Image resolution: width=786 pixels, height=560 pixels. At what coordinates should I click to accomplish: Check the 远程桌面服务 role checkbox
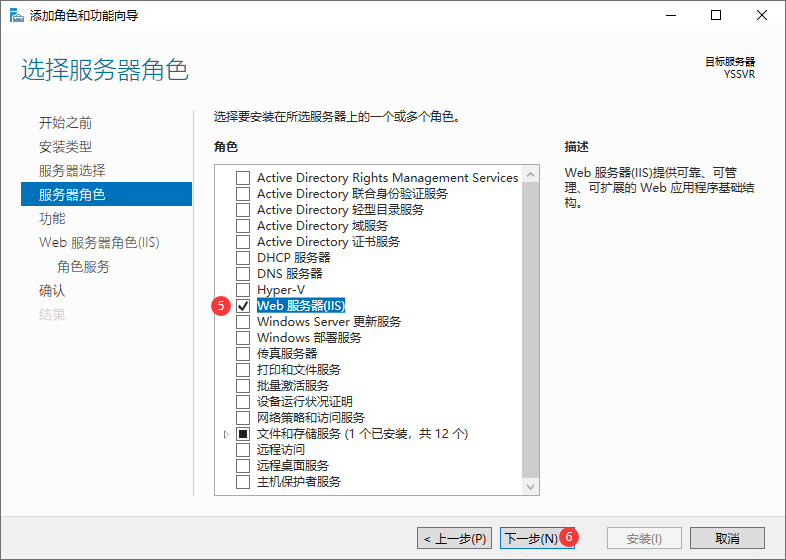tap(243, 466)
